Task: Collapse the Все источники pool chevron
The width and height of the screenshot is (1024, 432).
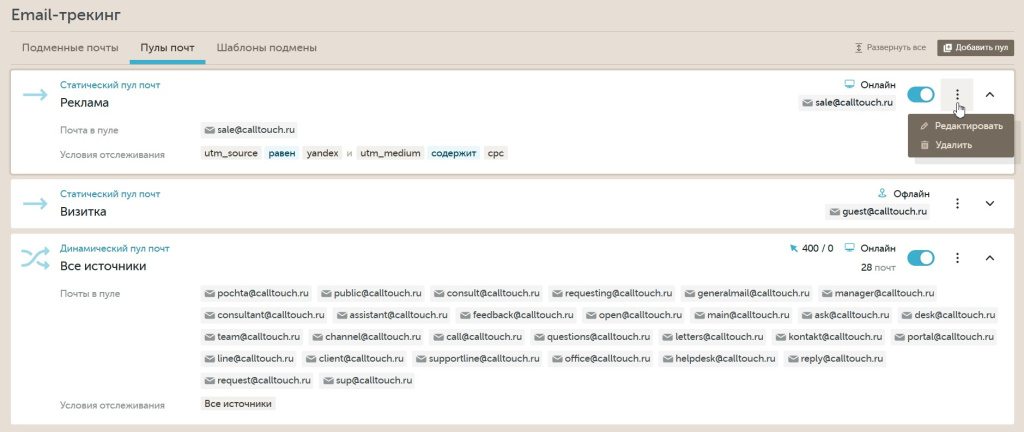Action: 990,258
